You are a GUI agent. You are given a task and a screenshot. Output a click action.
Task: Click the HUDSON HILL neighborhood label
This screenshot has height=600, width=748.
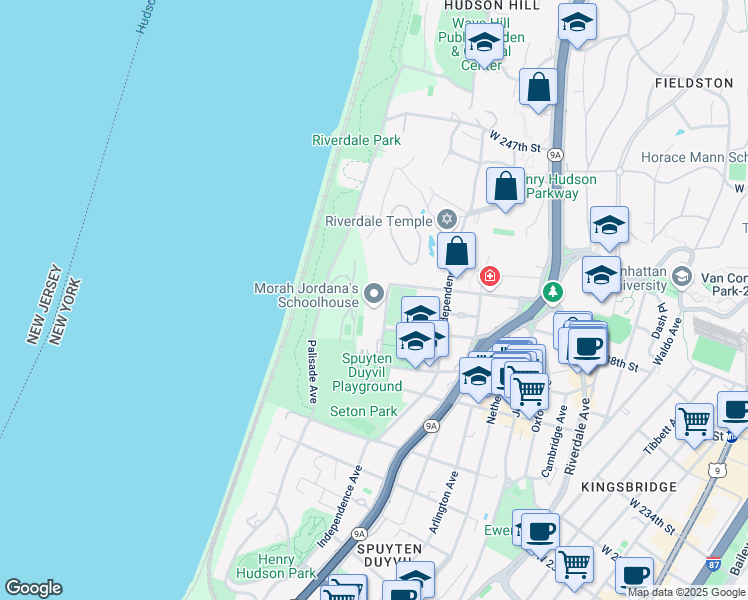492,6
